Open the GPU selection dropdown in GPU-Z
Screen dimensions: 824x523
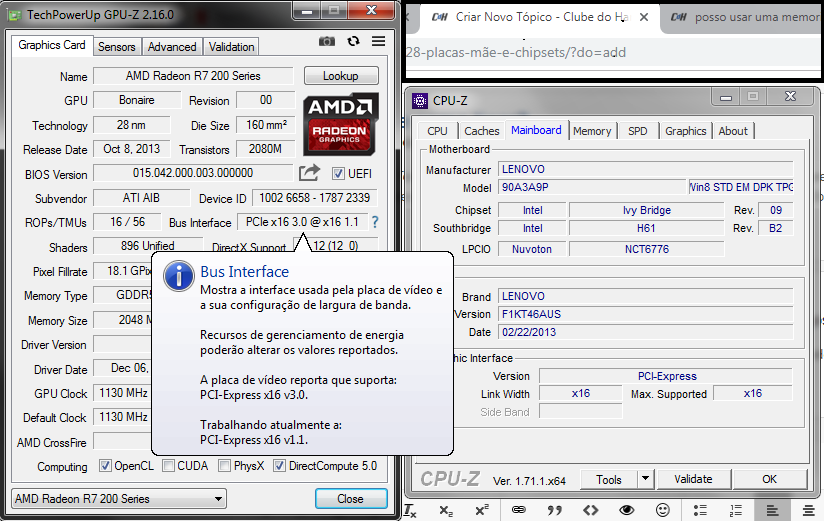point(119,498)
